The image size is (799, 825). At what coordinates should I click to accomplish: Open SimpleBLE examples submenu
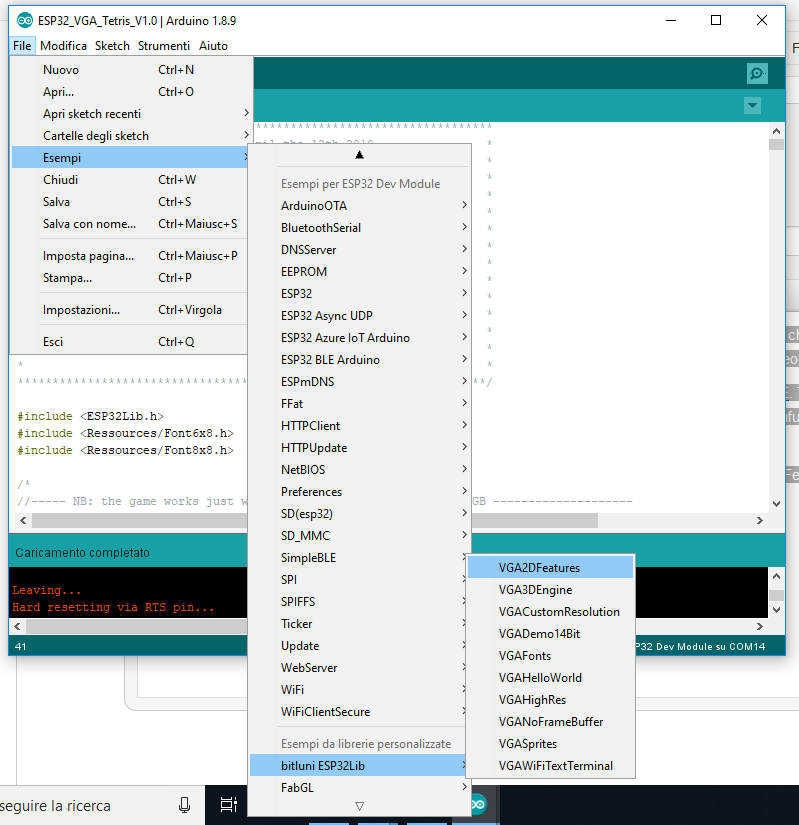pyautogui.click(x=358, y=558)
